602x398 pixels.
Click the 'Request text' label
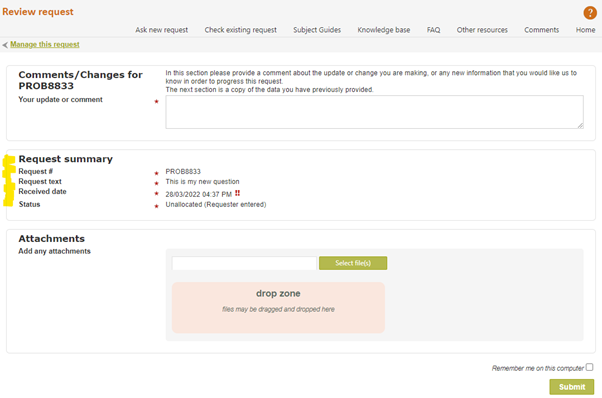point(40,182)
